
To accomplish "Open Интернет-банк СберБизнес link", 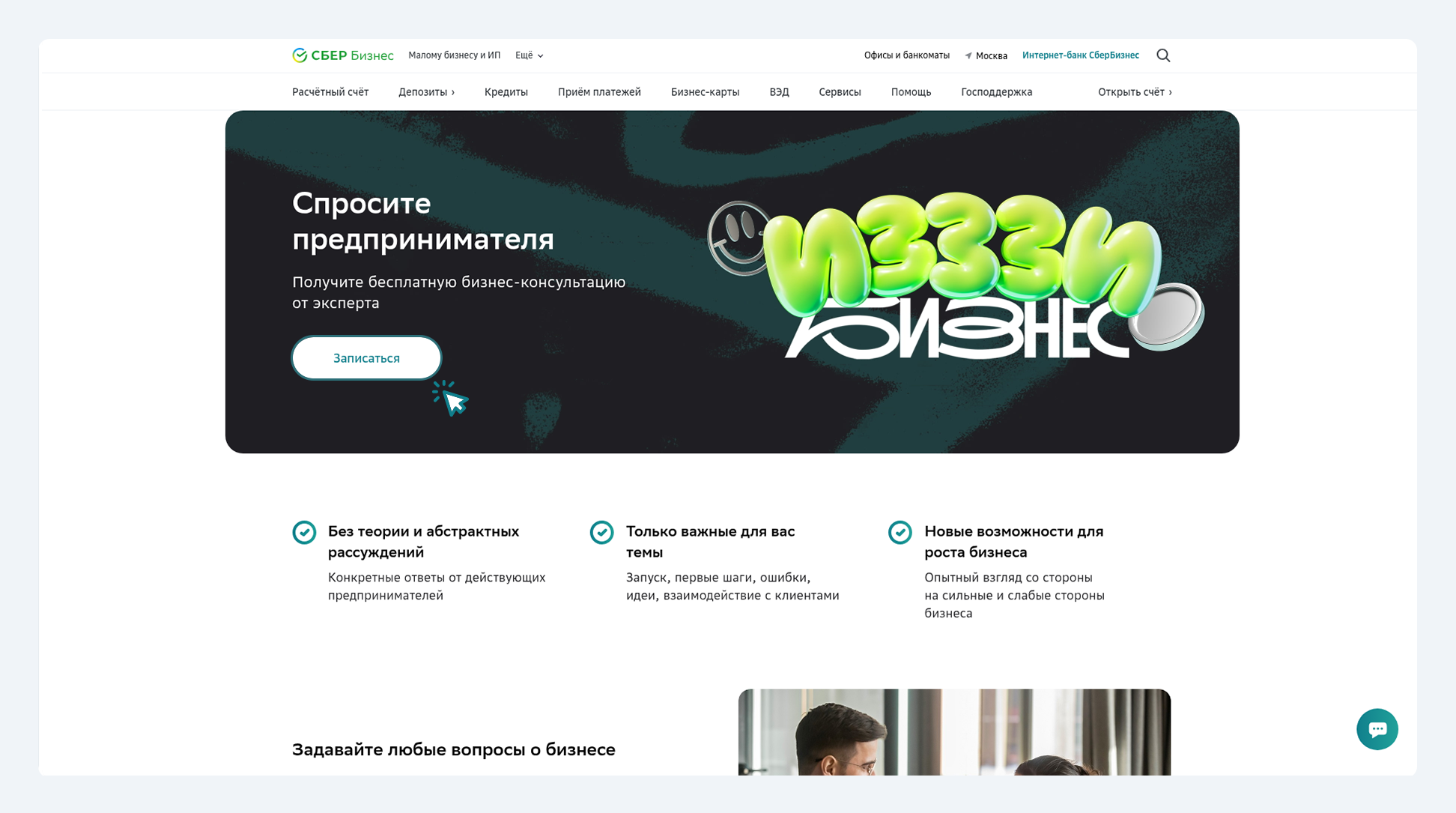I will pyautogui.click(x=1080, y=55).
